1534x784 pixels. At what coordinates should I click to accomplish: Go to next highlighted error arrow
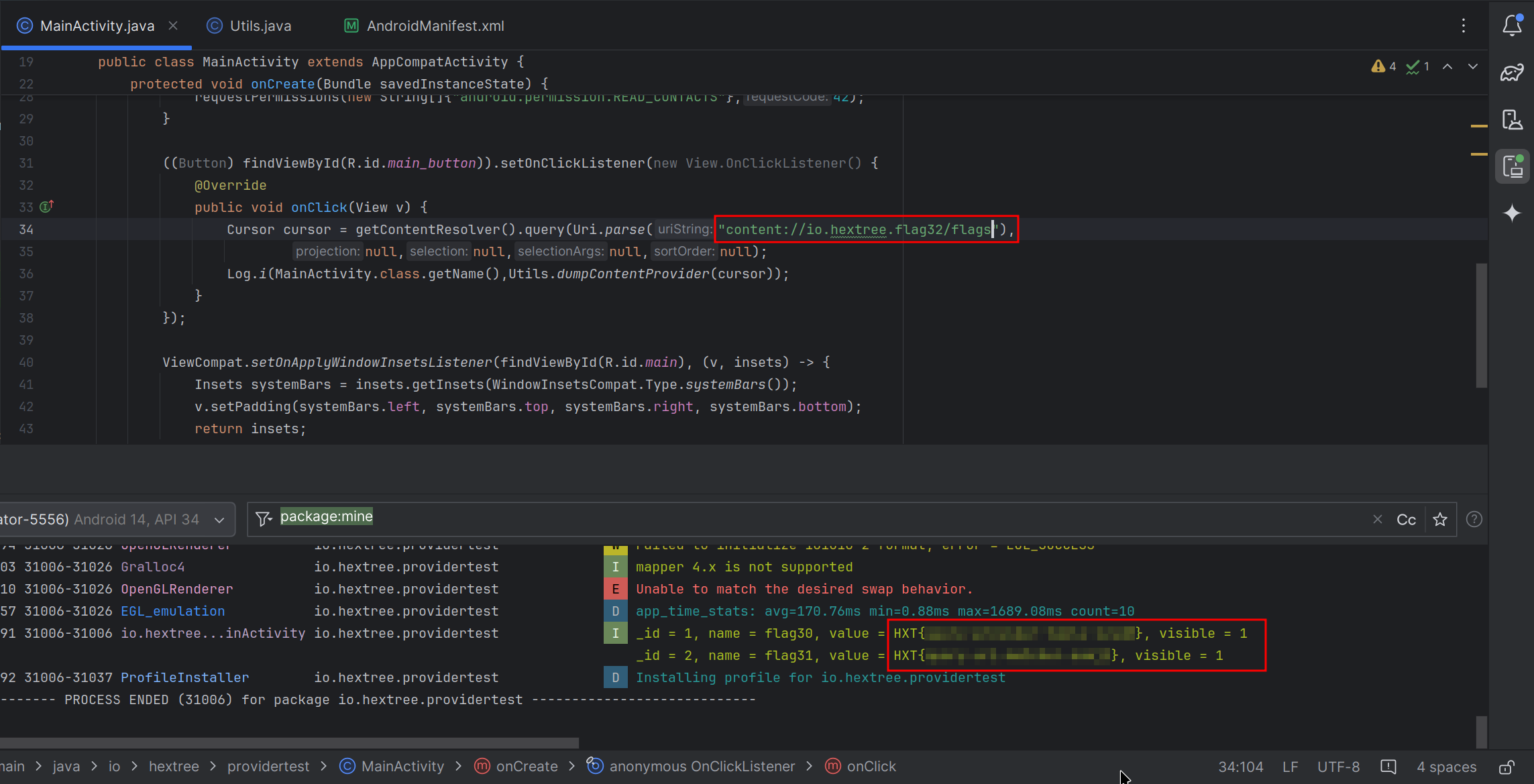coord(1473,66)
